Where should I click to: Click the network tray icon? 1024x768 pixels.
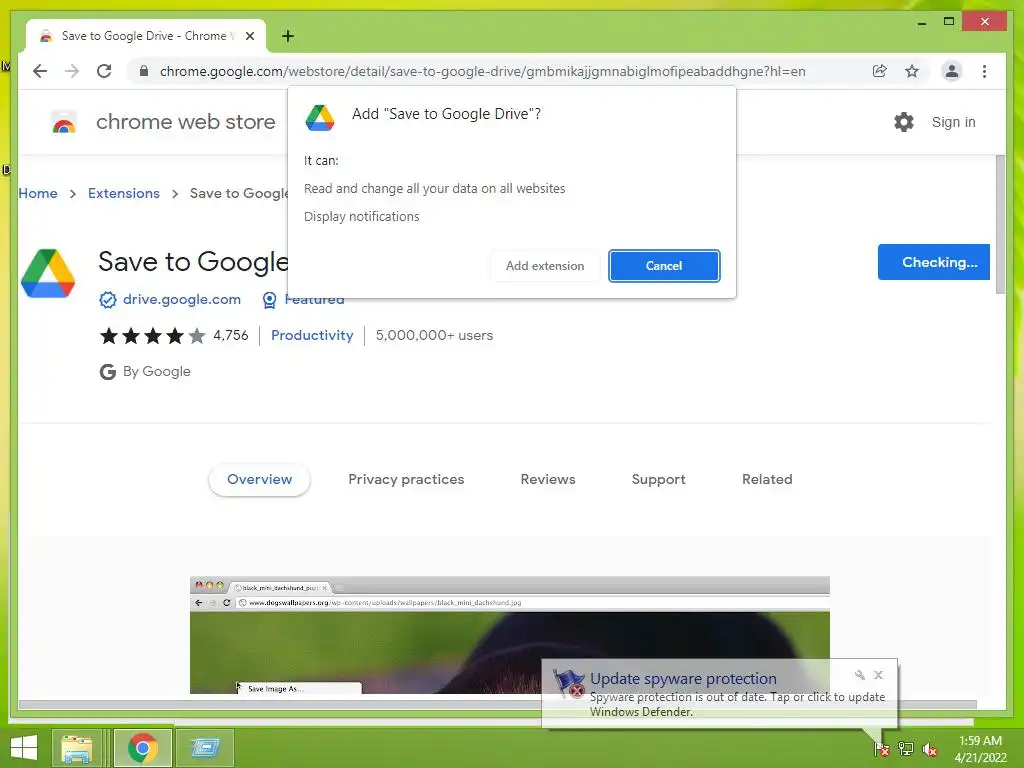click(906, 749)
